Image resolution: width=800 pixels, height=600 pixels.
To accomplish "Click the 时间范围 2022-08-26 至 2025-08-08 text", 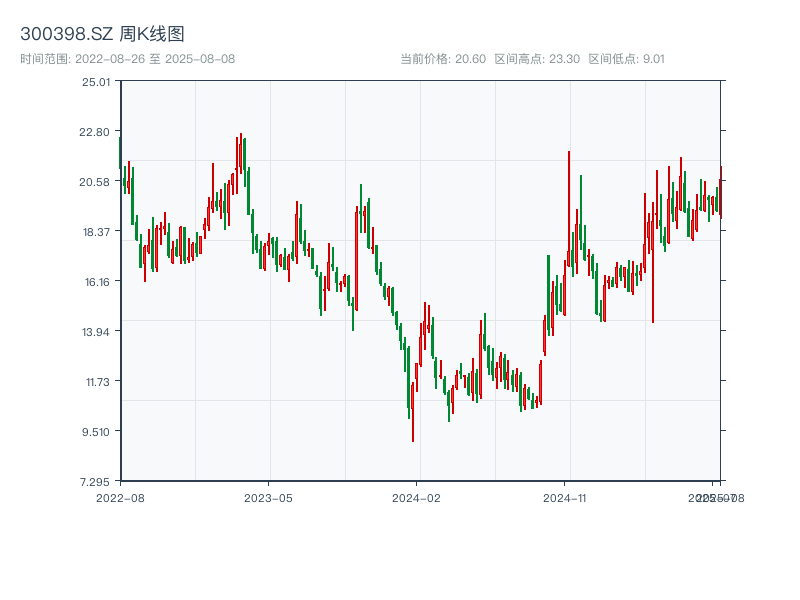I will tap(128, 59).
